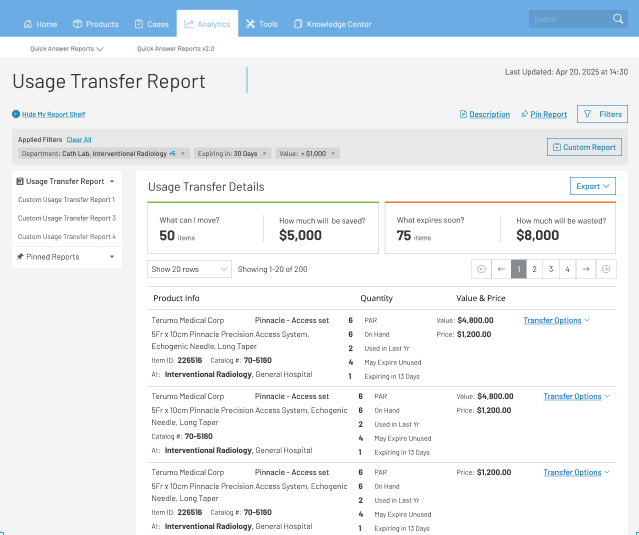Jump to the last page arrow
The image size is (639, 535).
click(606, 269)
